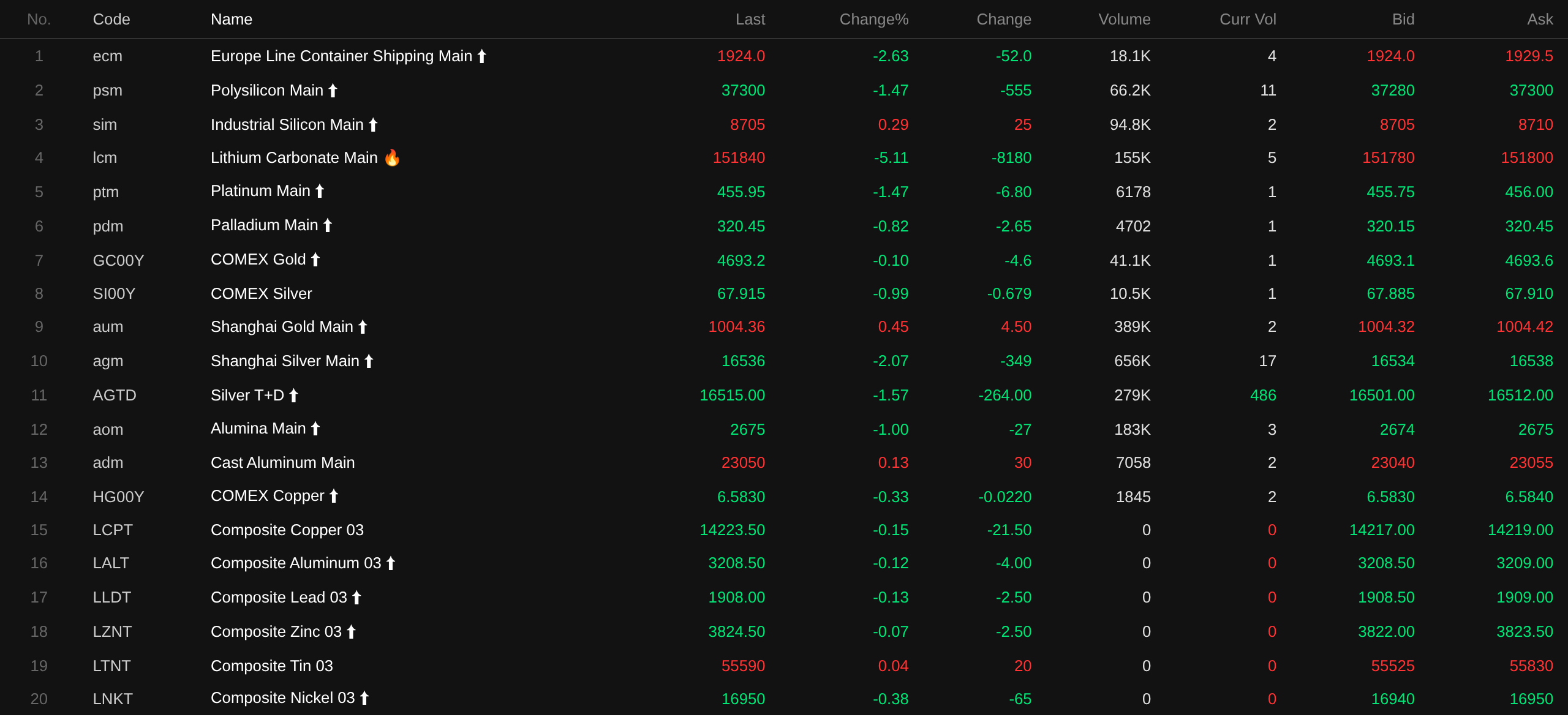Click the fire icon beside Lithium Carbonate Main
This screenshot has height=725, width=1568.
tap(392, 158)
